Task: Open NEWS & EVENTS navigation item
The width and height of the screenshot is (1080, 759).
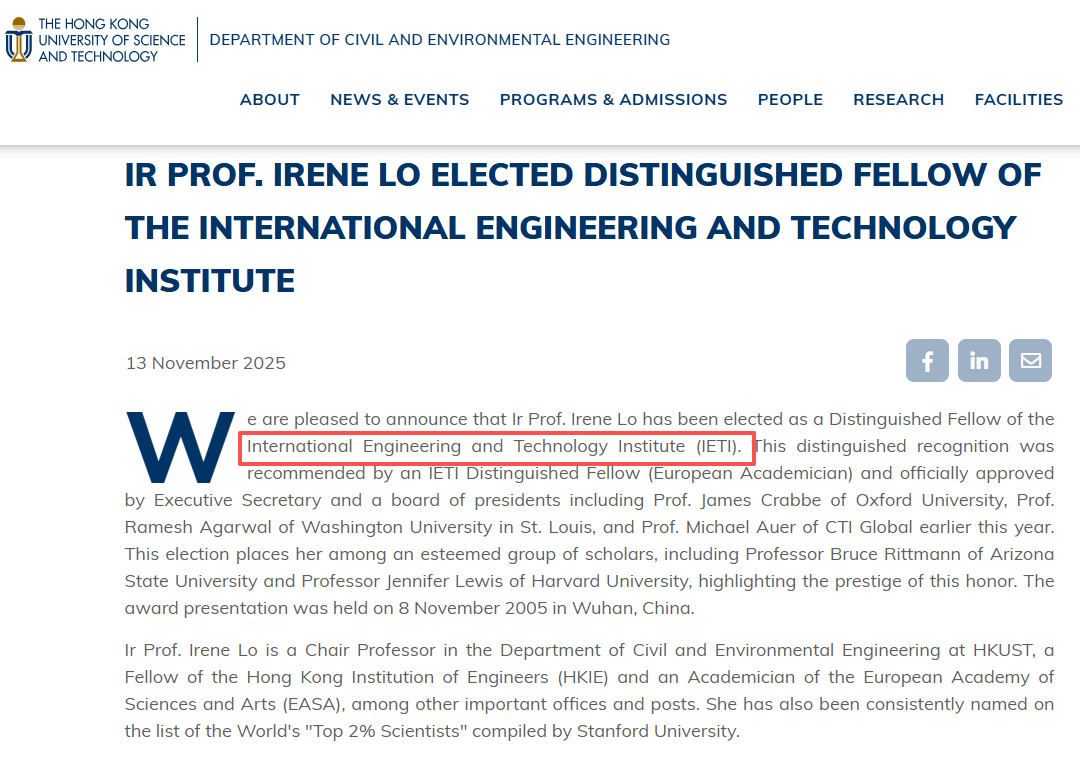Action: coord(399,100)
